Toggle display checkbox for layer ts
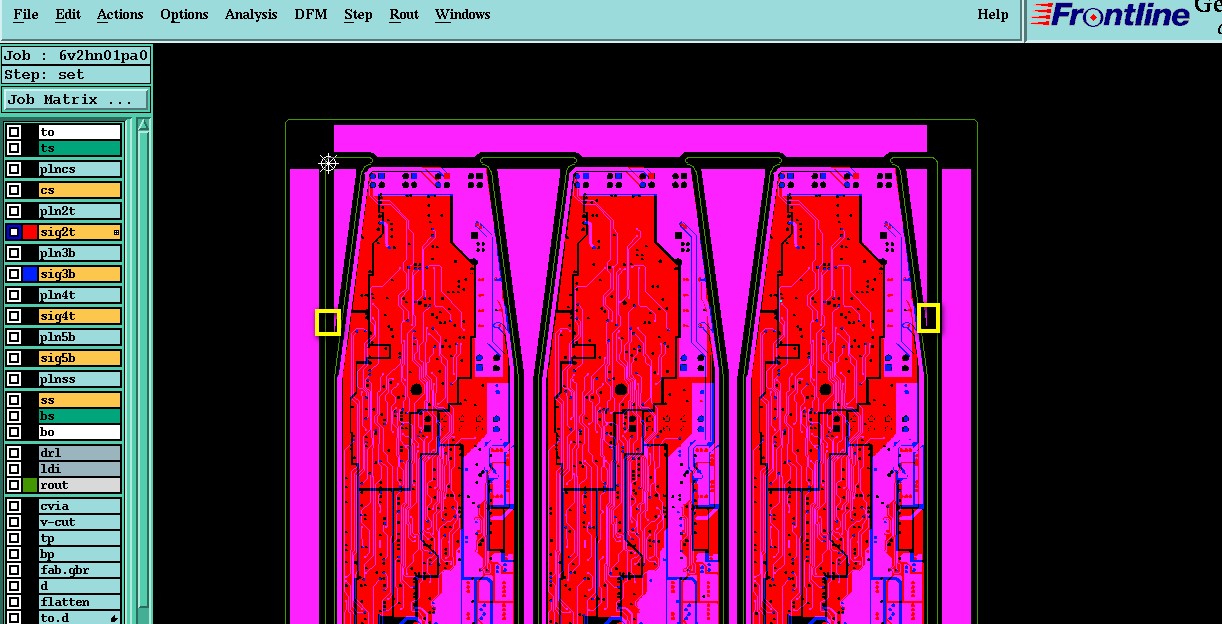 coord(14,148)
